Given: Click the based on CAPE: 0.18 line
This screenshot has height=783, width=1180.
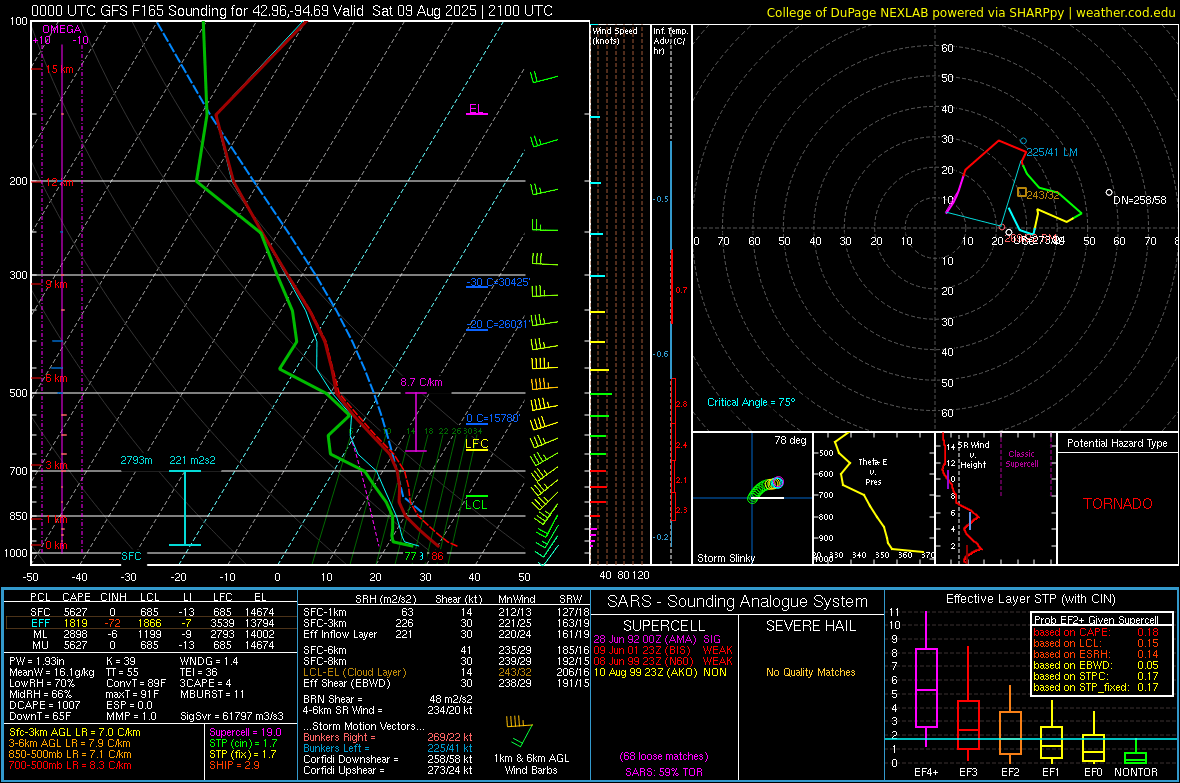Looking at the screenshot, I should 1096,632.
